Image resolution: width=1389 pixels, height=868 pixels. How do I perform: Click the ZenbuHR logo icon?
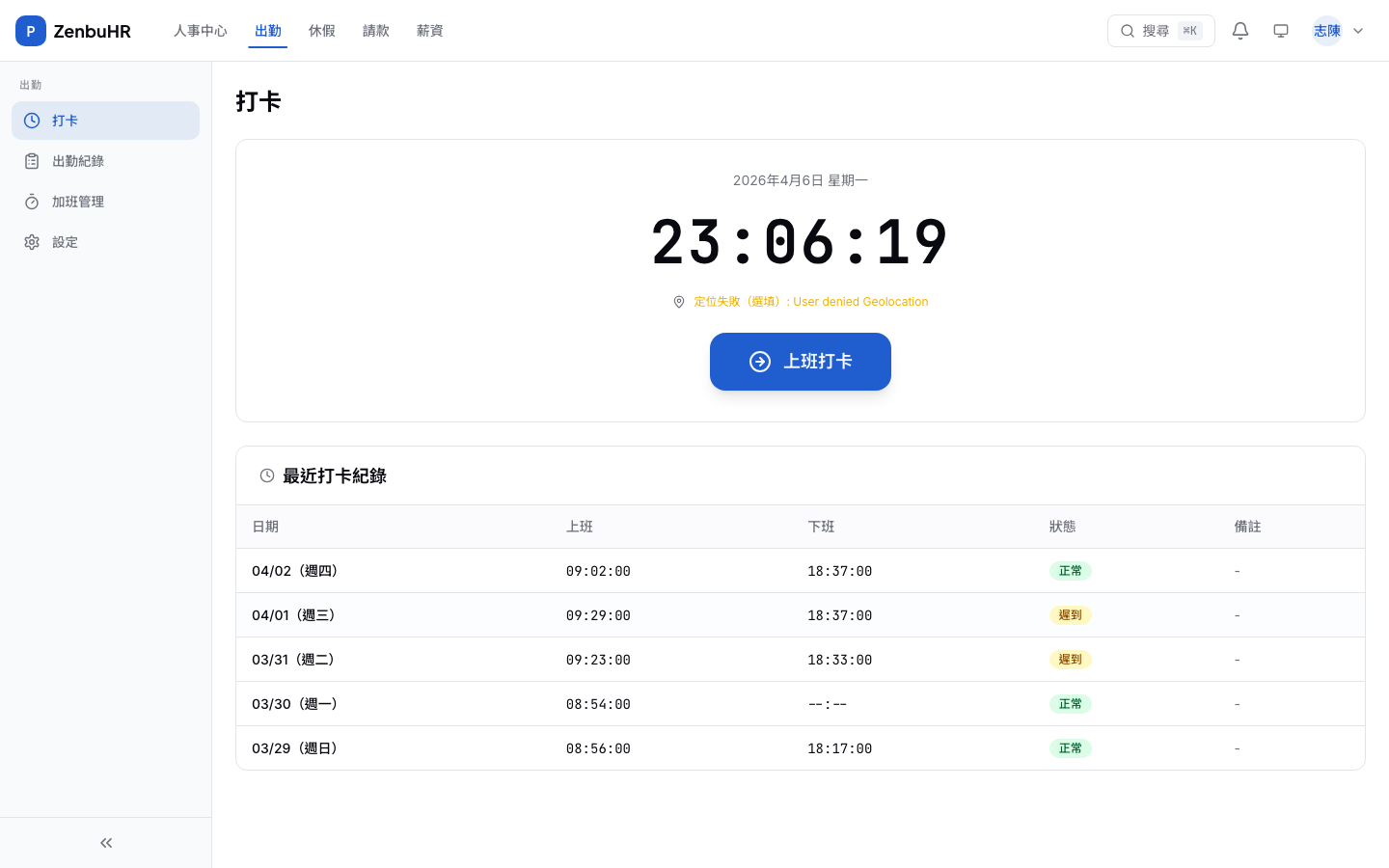point(31,31)
